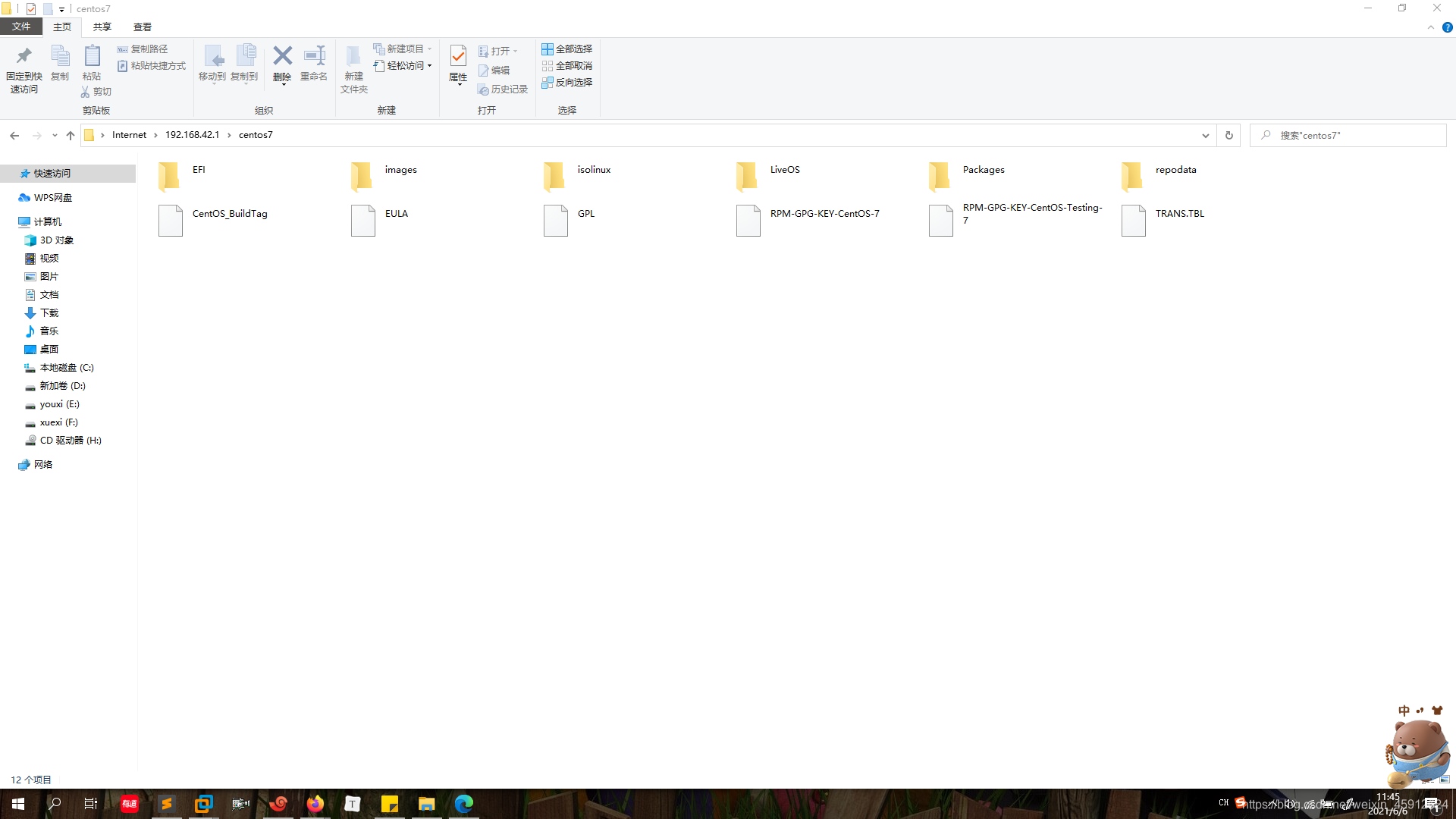The height and width of the screenshot is (819, 1456).
Task: Click the Forward navigation arrow
Action: [36, 136]
